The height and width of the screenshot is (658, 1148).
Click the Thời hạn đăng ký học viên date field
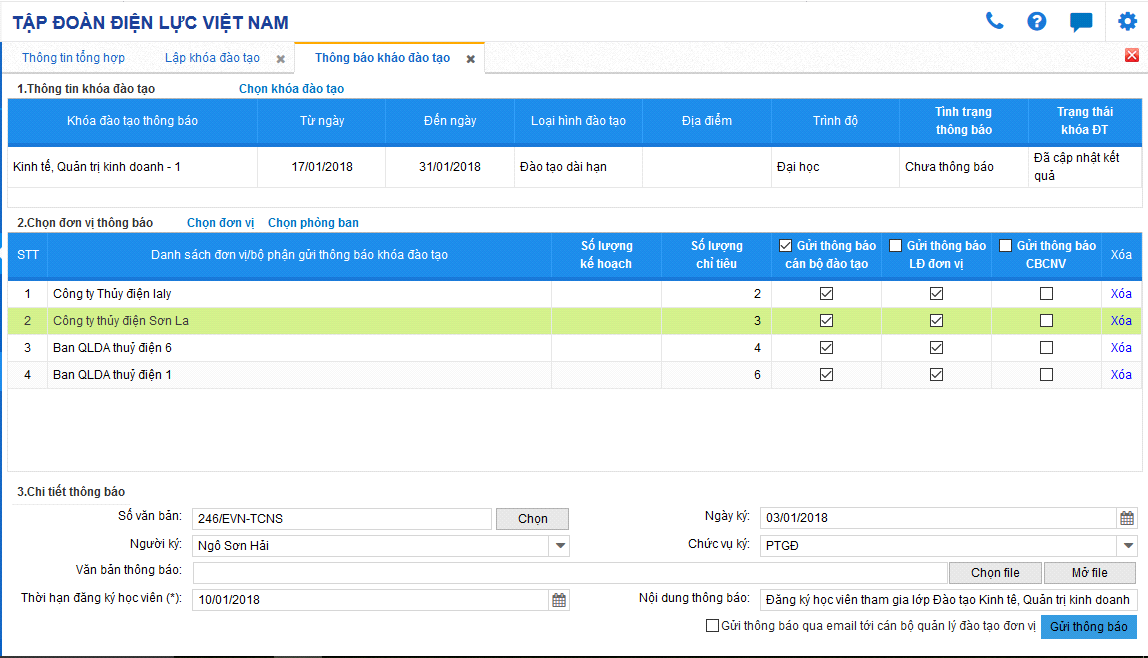(370, 600)
